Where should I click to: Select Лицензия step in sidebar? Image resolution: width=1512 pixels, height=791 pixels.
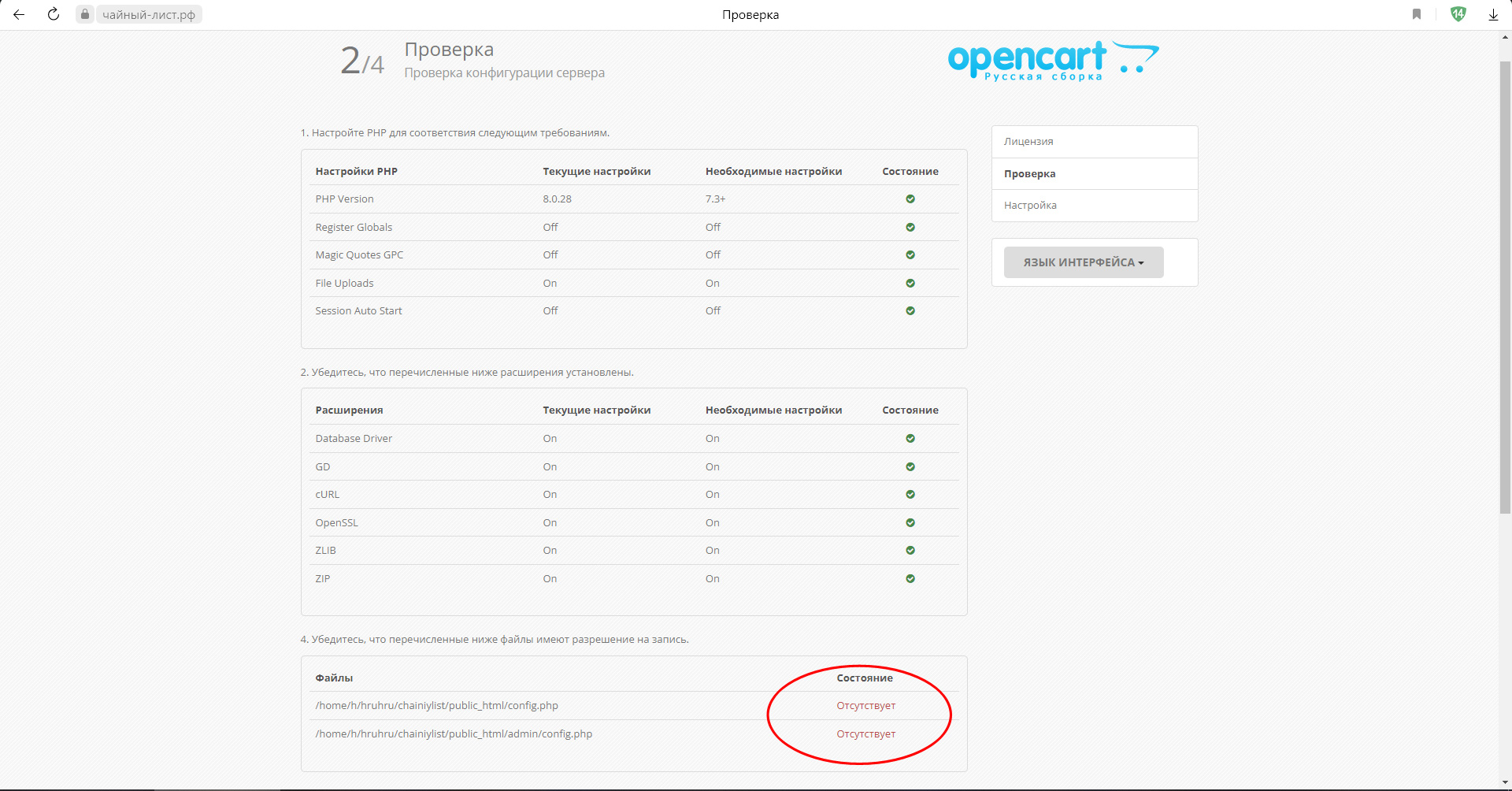point(1028,142)
